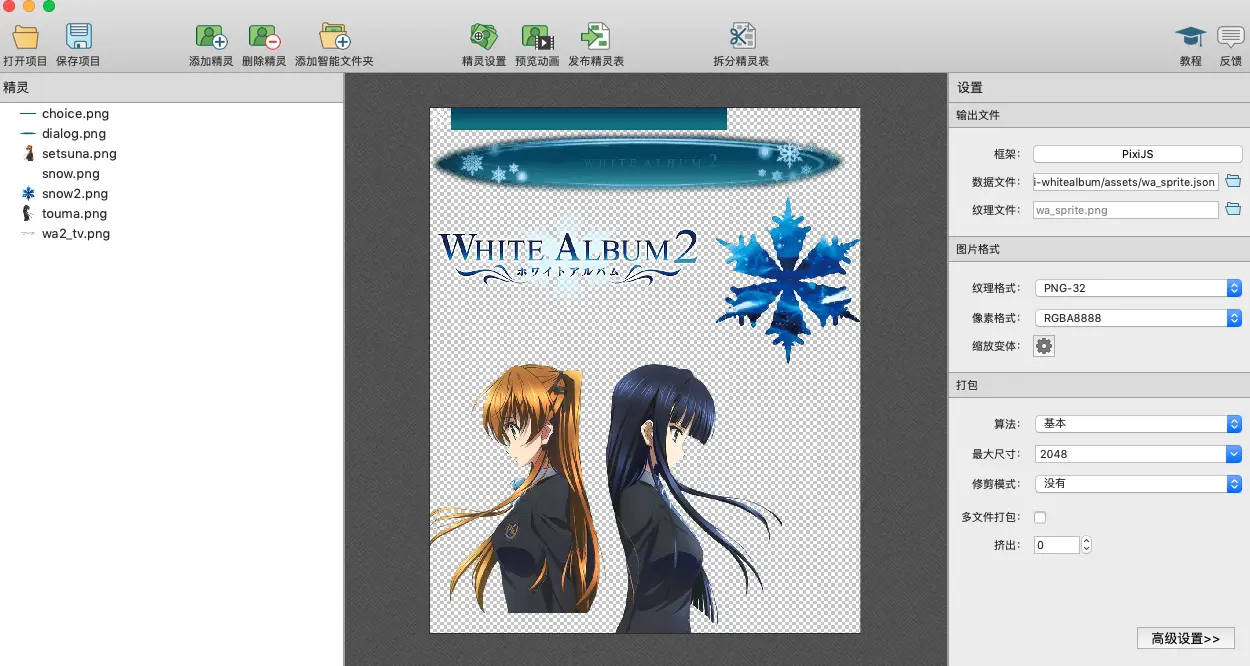Browse folder for 纹理文件 path

[x=1233, y=209]
